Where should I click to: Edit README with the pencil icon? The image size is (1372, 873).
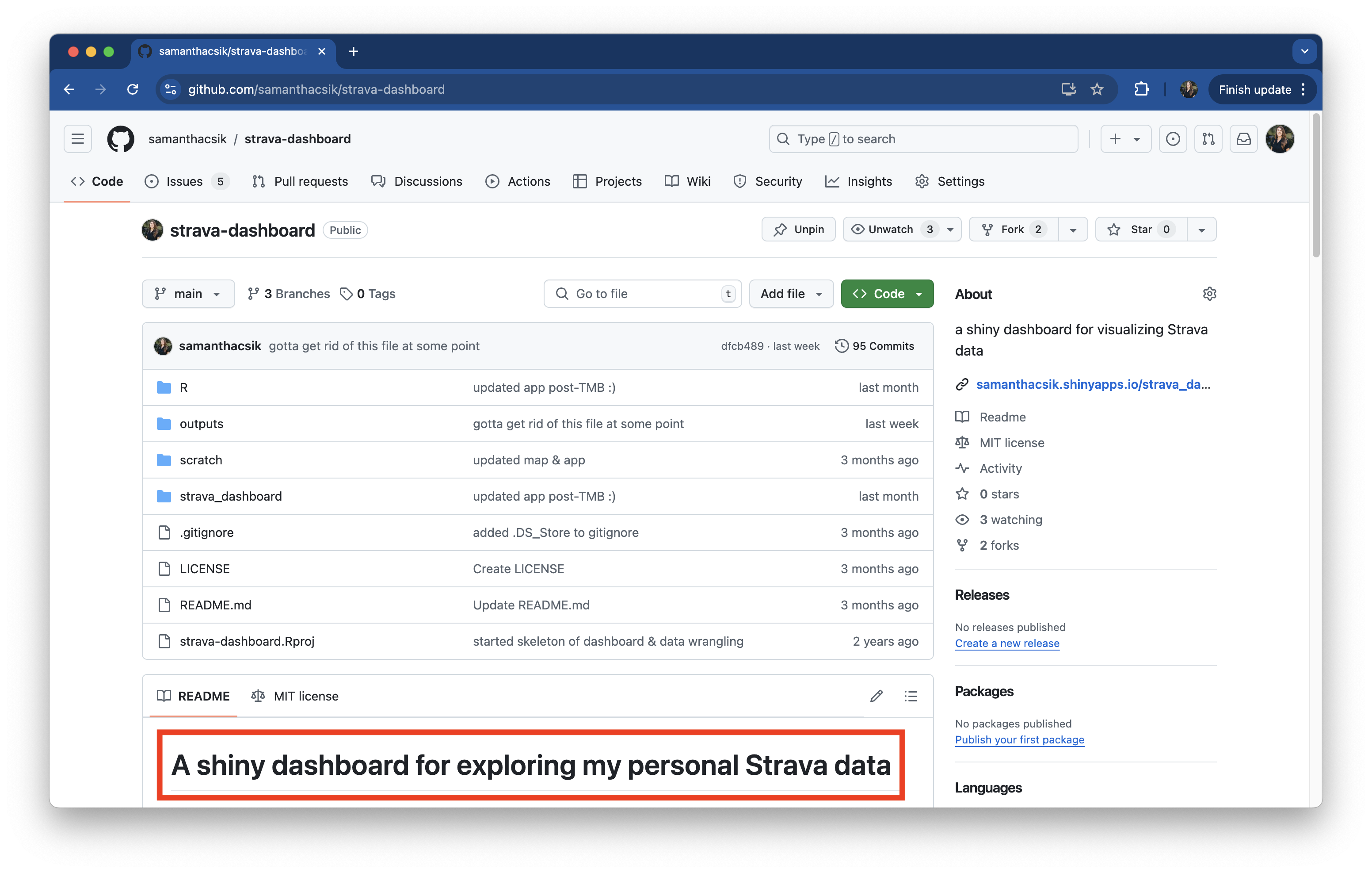coord(877,696)
